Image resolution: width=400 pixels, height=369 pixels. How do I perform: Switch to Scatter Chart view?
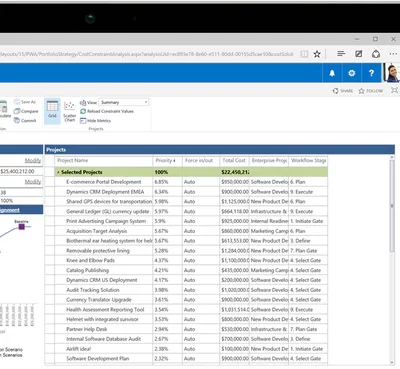click(69, 111)
